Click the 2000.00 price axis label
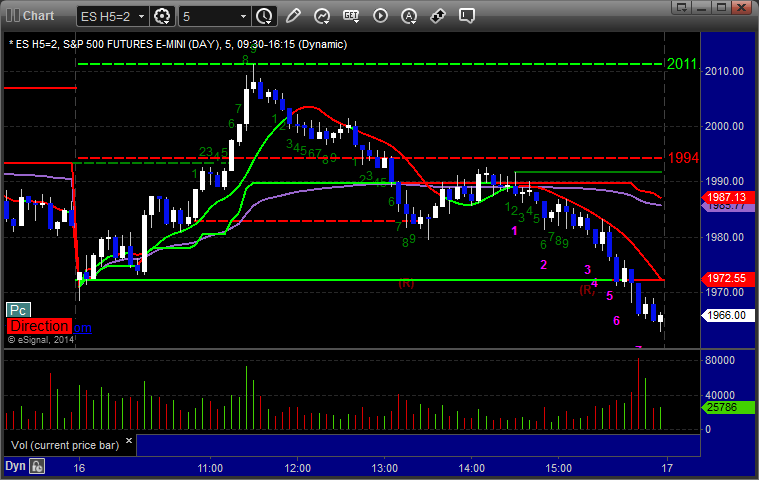This screenshot has width=759, height=480. point(724,126)
